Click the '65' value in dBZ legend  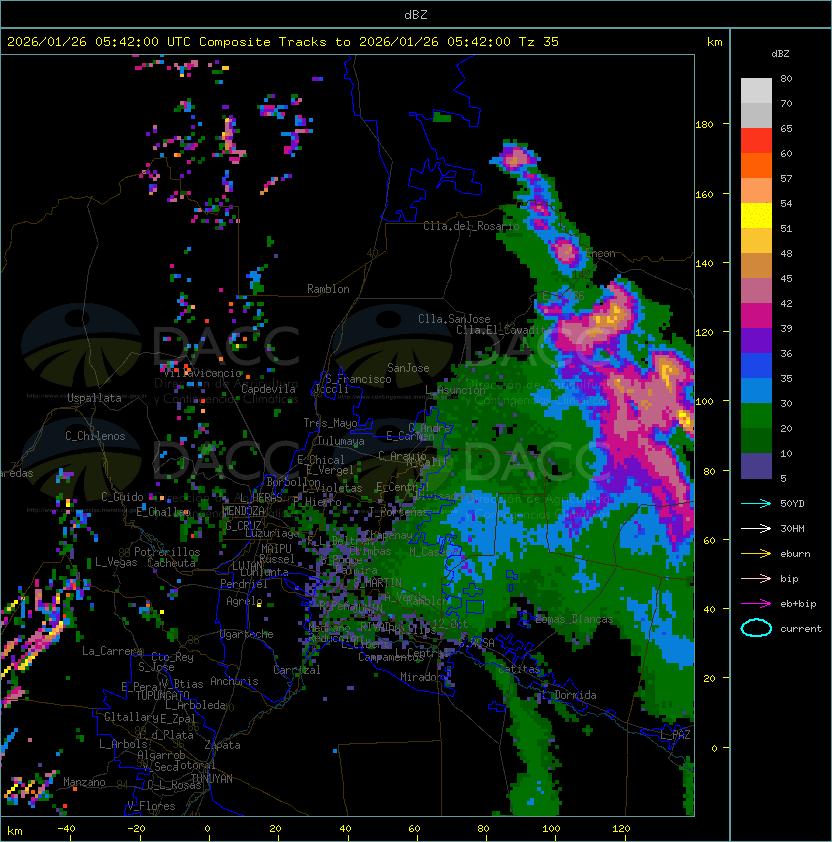pos(786,128)
